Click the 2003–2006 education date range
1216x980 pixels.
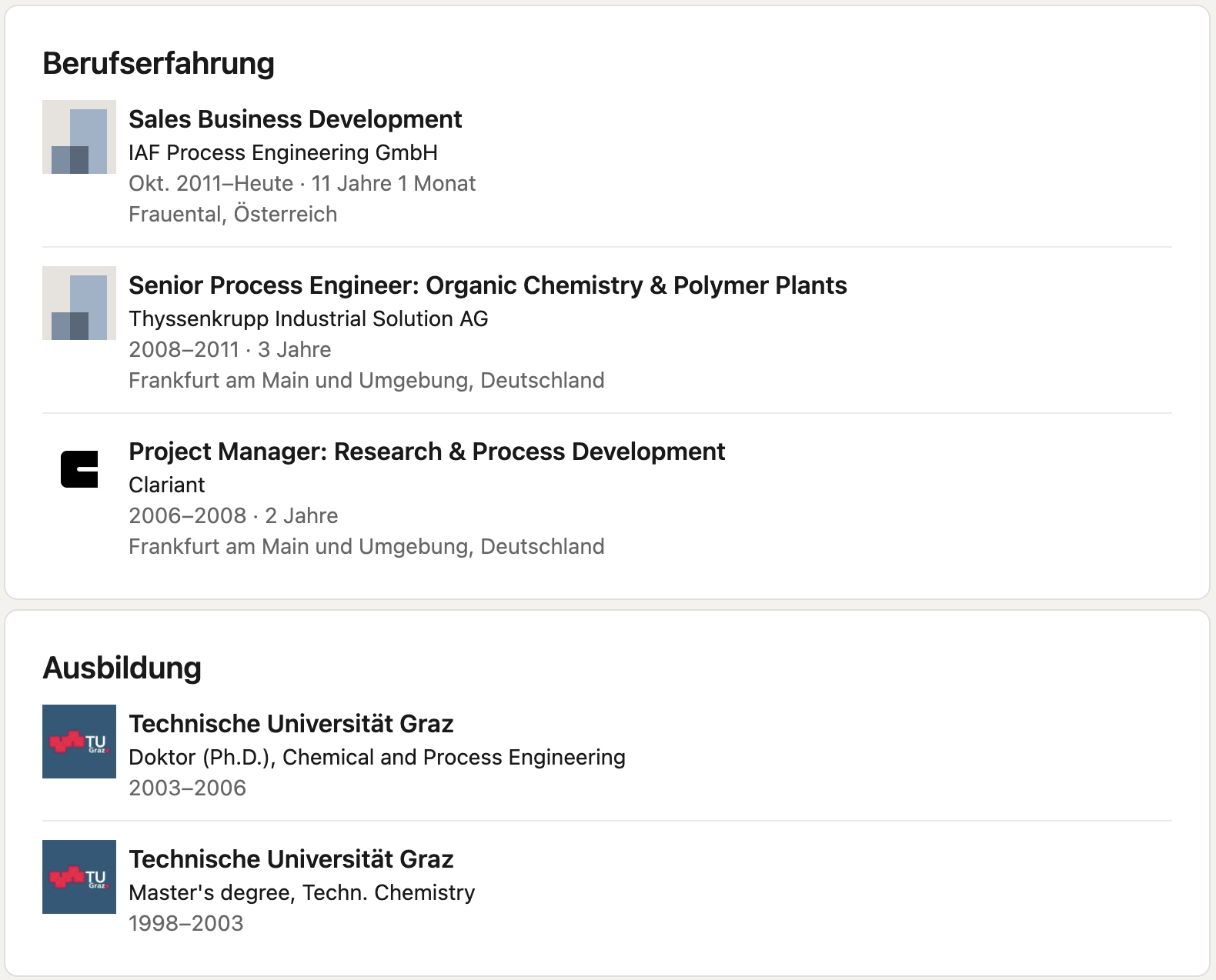(188, 788)
